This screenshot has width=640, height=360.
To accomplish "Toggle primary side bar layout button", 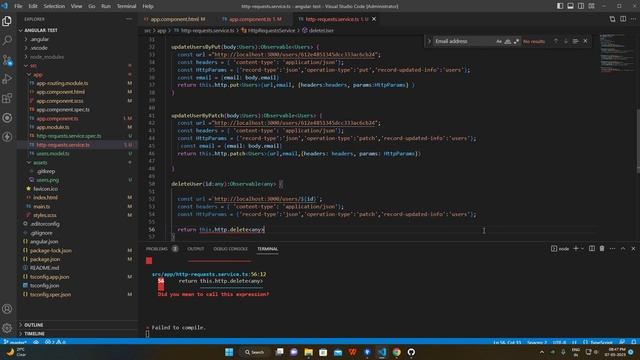I will point(560,6).
